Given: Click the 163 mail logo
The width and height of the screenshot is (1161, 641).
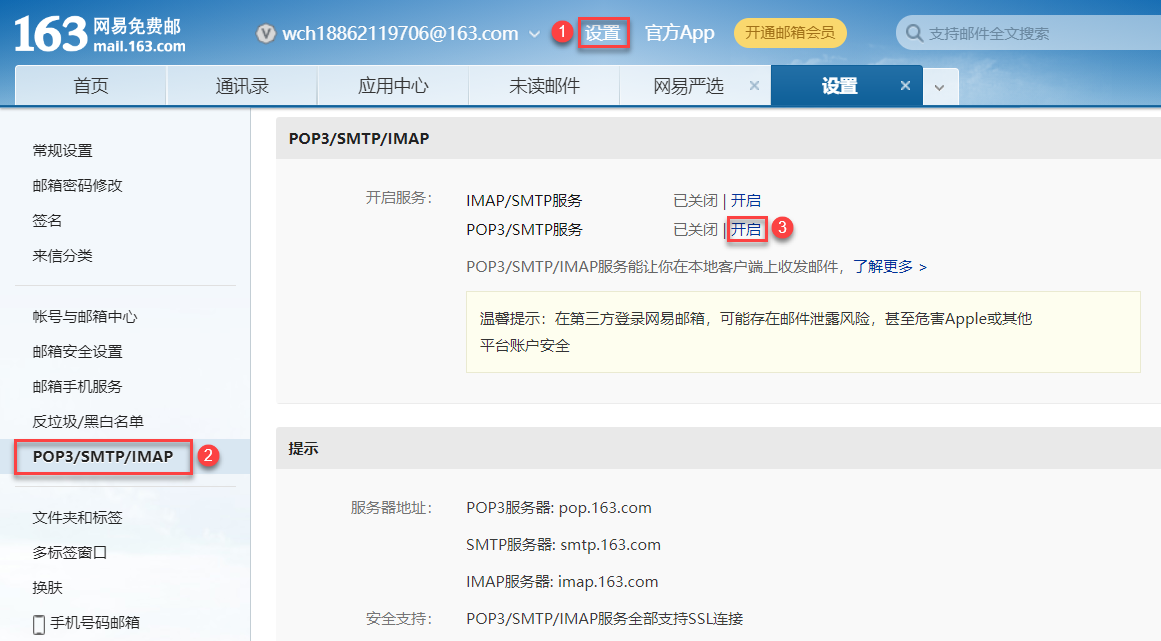Looking at the screenshot, I should 100,34.
